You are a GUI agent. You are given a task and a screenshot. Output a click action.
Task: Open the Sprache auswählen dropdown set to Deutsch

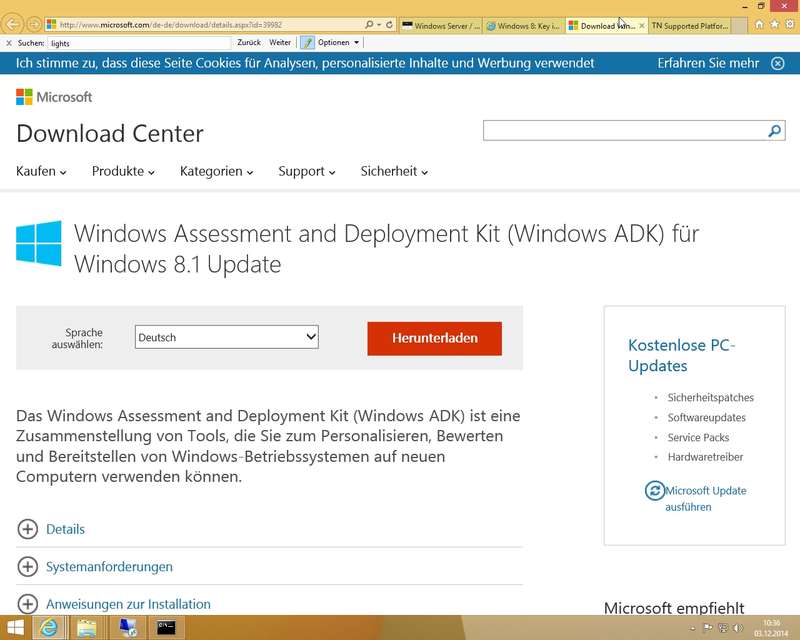coord(227,337)
